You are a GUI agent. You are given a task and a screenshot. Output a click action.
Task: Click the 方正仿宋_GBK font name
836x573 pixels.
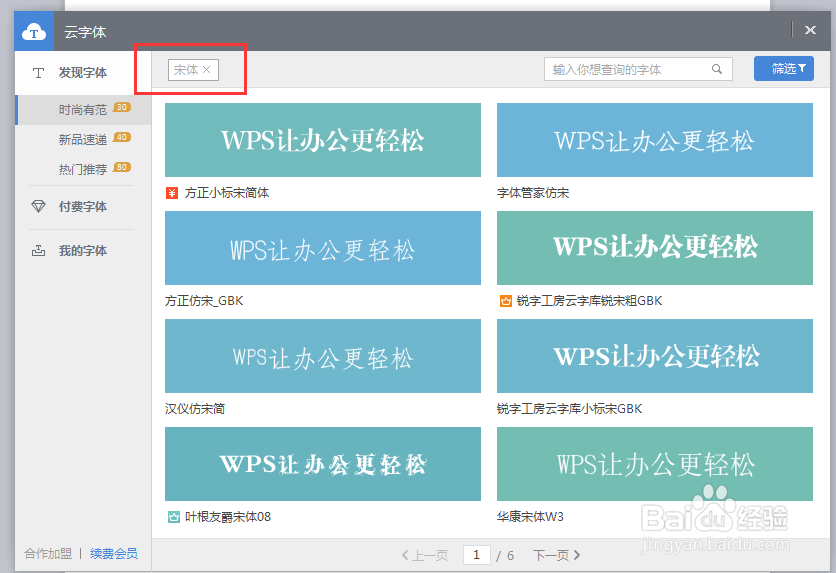tap(204, 301)
